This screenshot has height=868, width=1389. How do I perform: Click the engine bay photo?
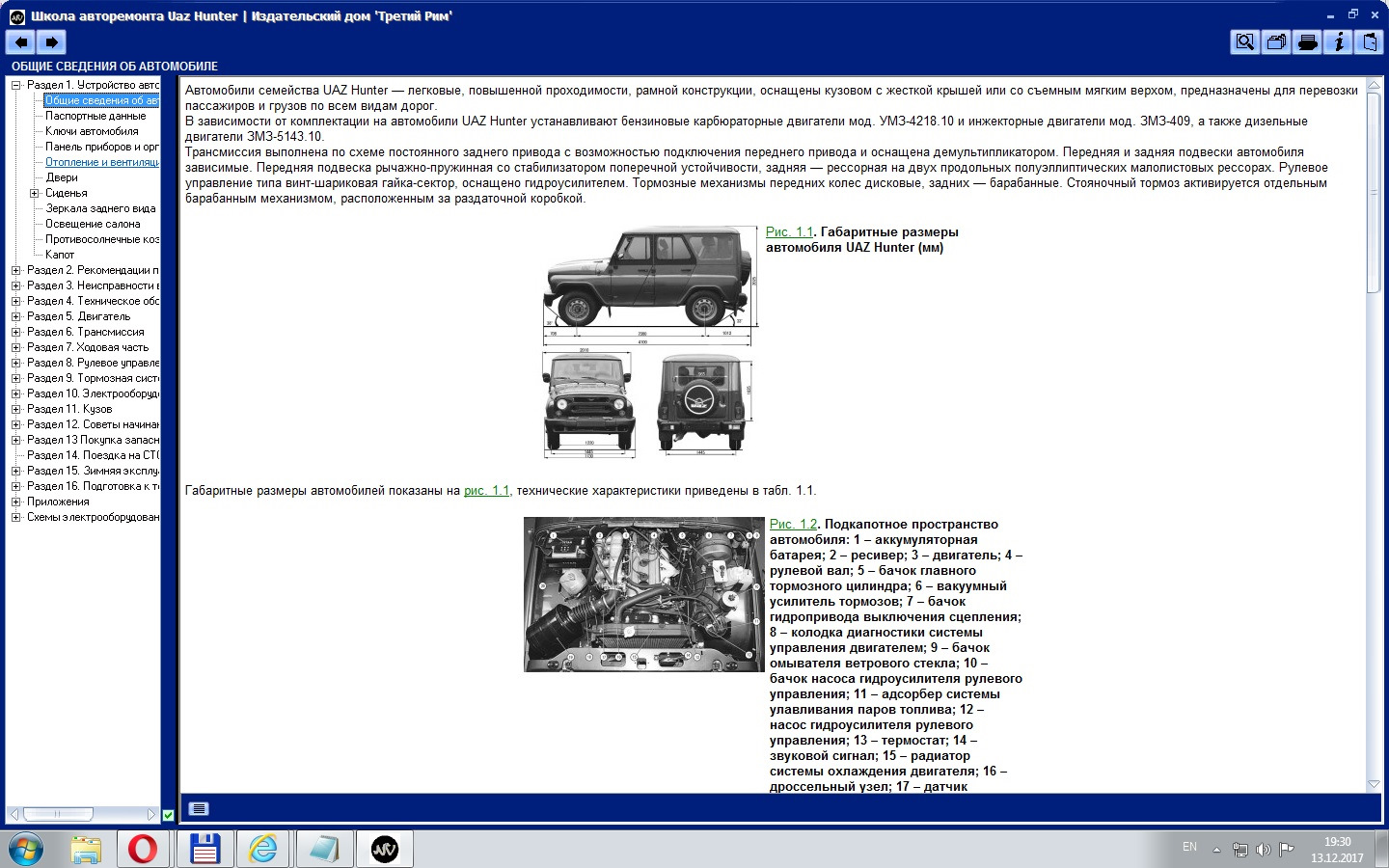click(x=644, y=594)
